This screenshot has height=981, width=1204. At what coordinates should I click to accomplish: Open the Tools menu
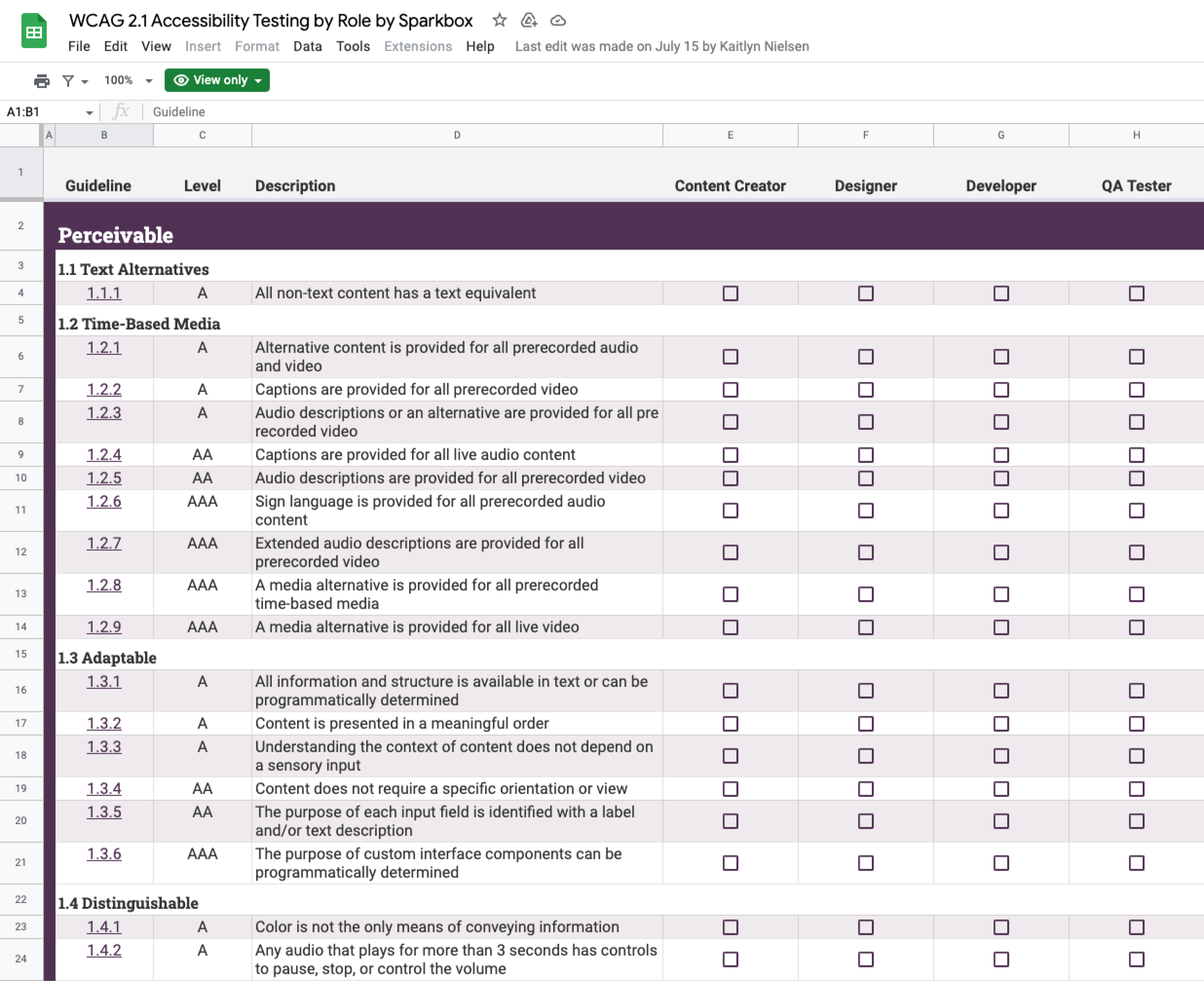353,46
